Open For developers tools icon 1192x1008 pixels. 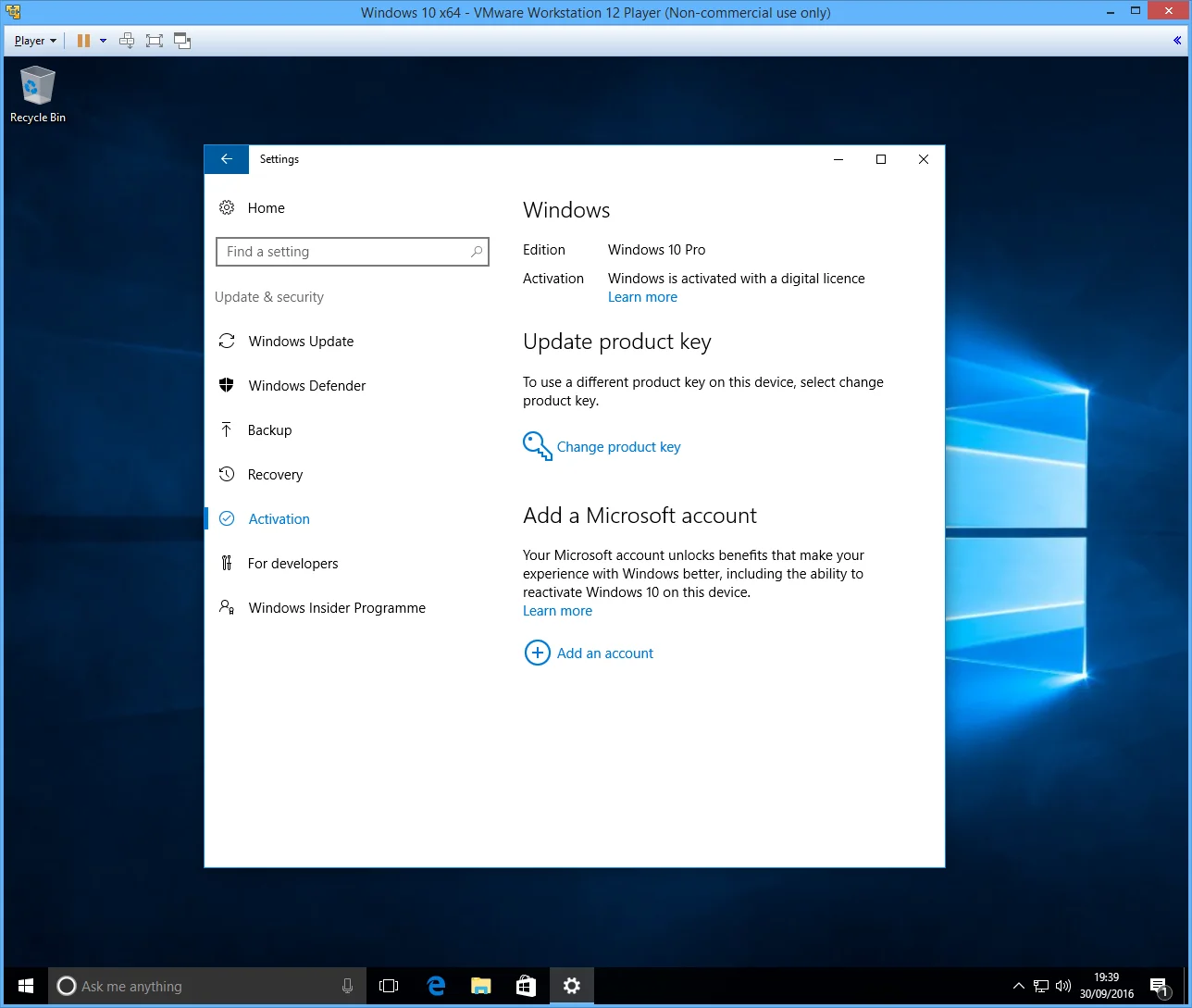pyautogui.click(x=227, y=564)
